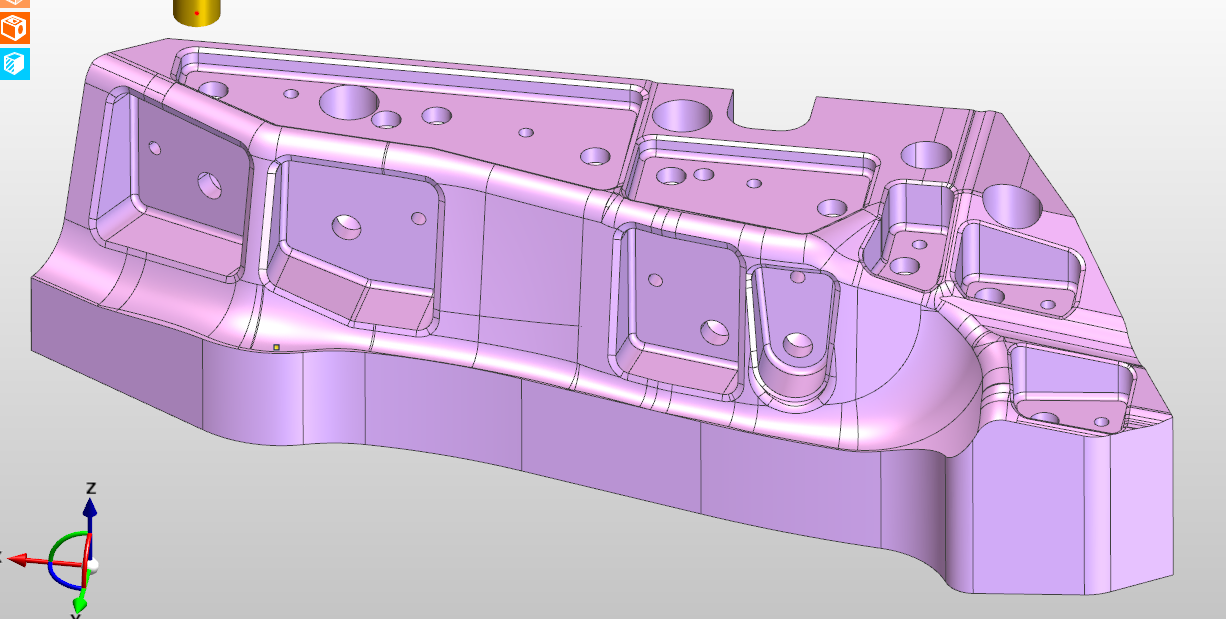Click the blue hatched cube icon

pos(15,64)
